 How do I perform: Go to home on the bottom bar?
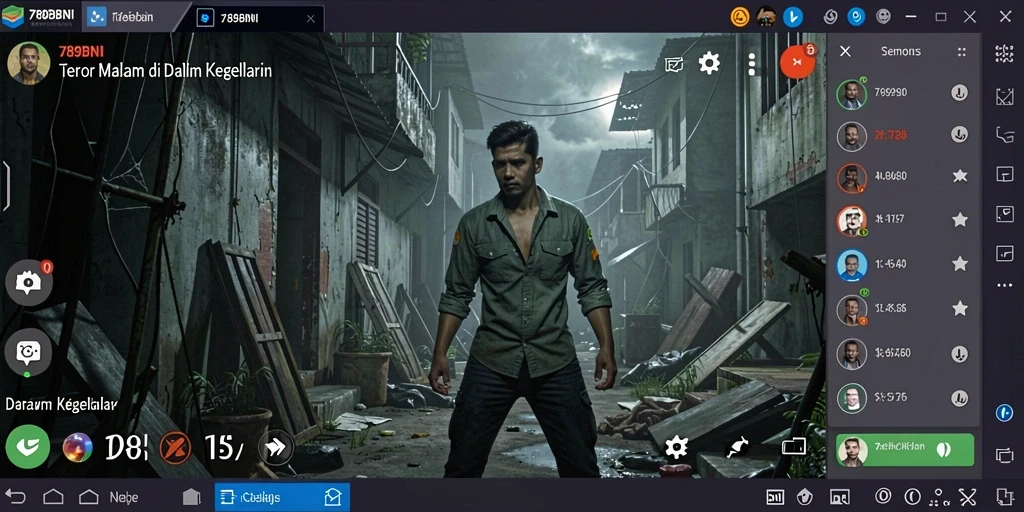point(53,497)
